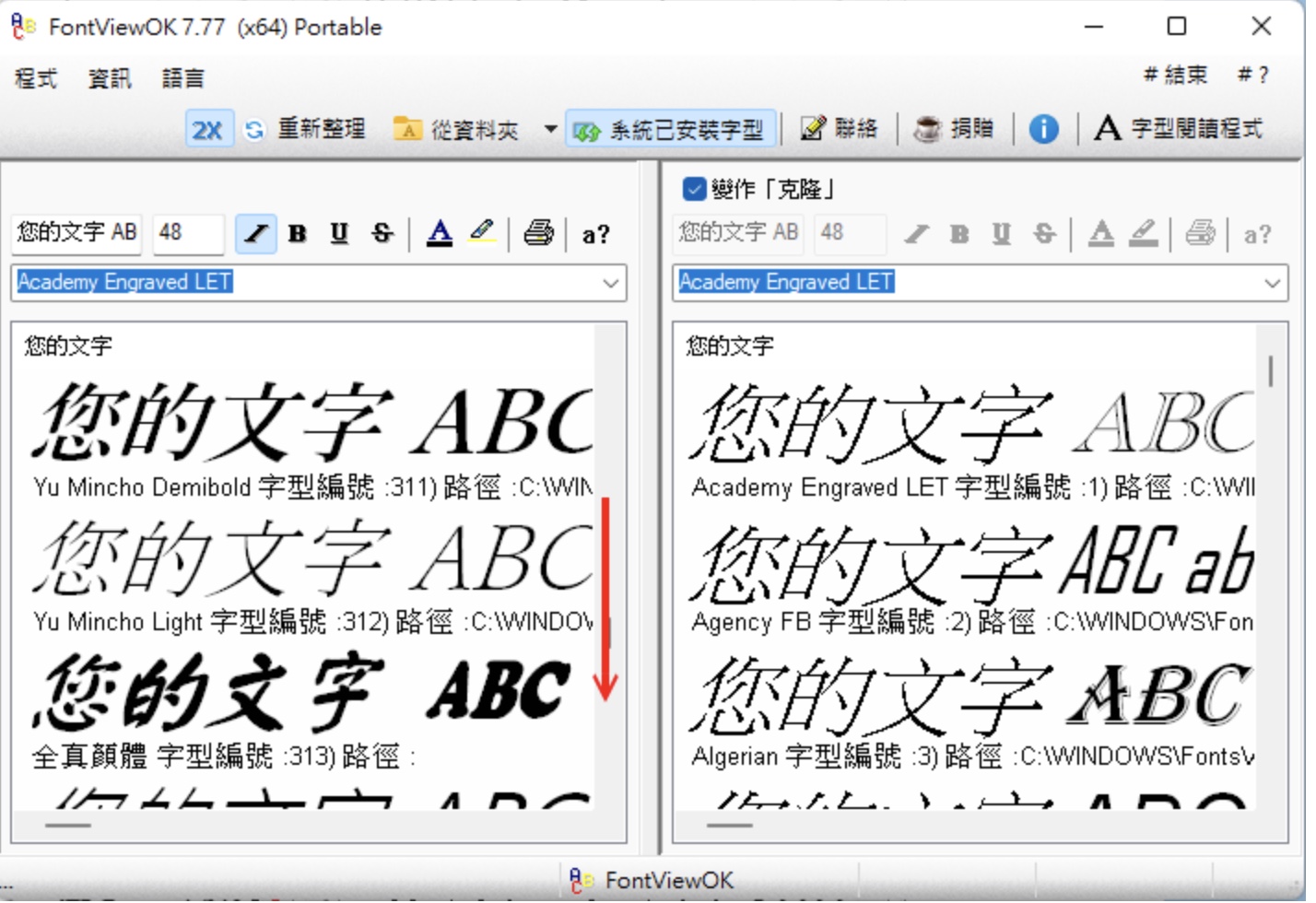Choose highlight background color in left panel

(482, 233)
